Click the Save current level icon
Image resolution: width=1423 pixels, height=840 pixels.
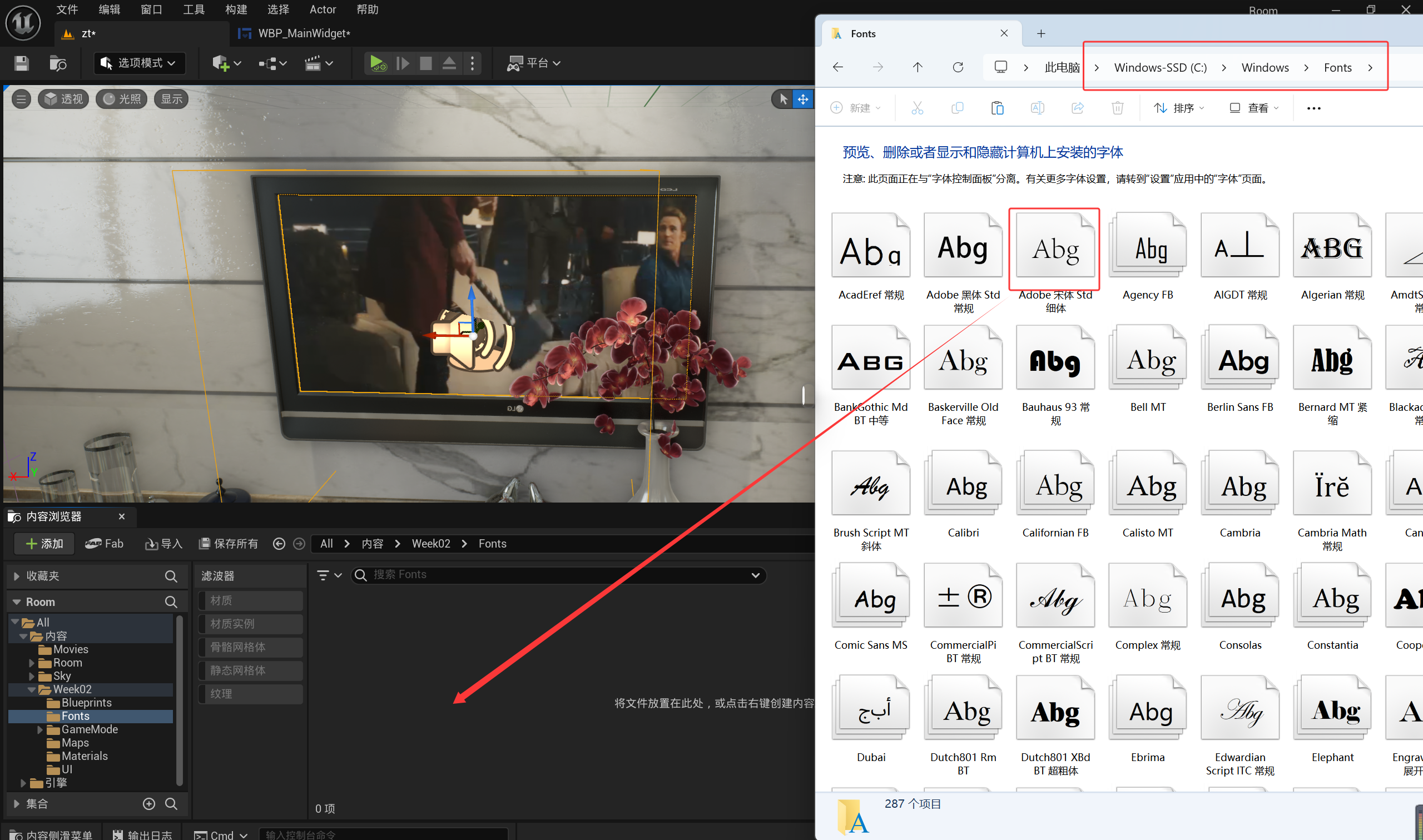tap(22, 63)
